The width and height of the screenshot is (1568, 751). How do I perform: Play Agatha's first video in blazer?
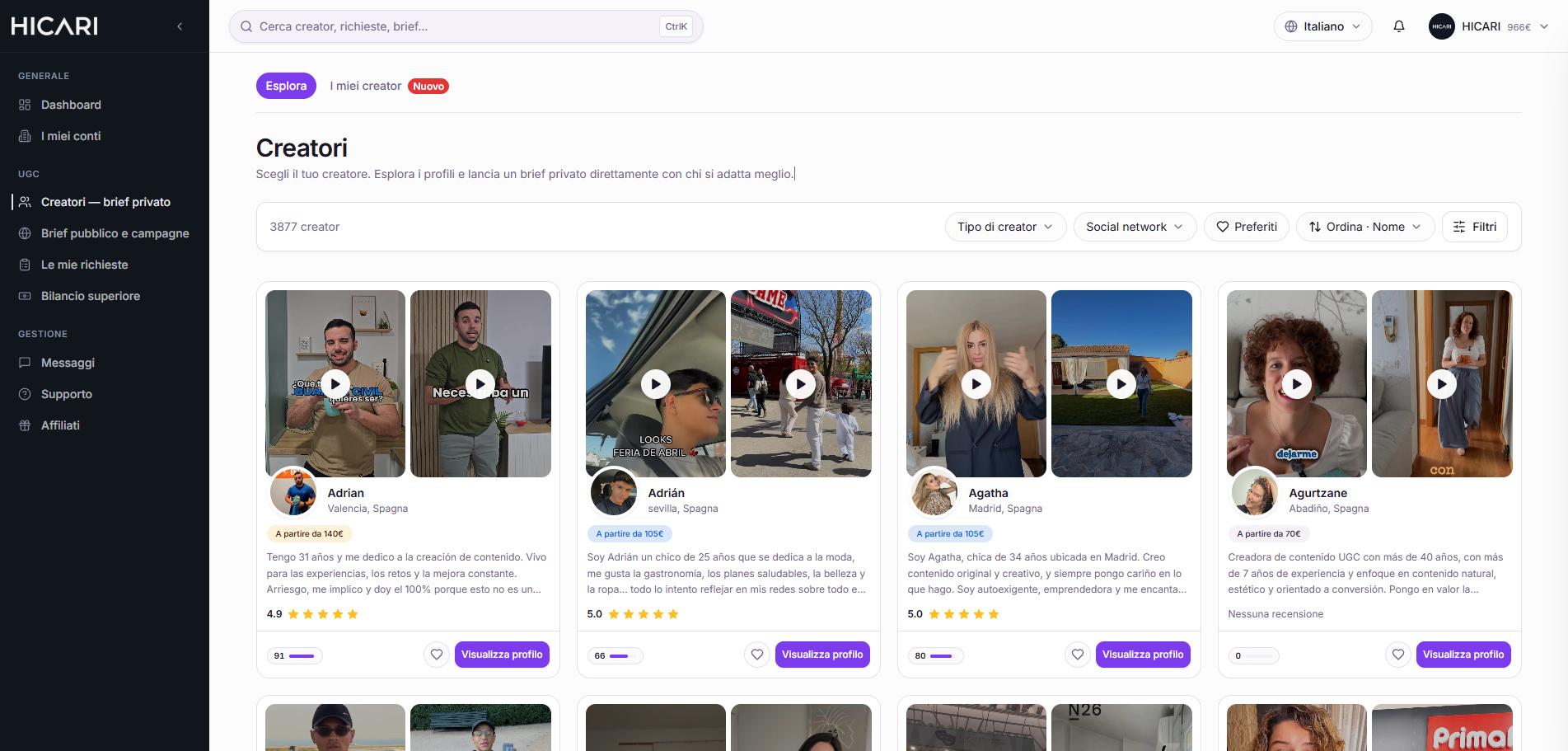(976, 383)
